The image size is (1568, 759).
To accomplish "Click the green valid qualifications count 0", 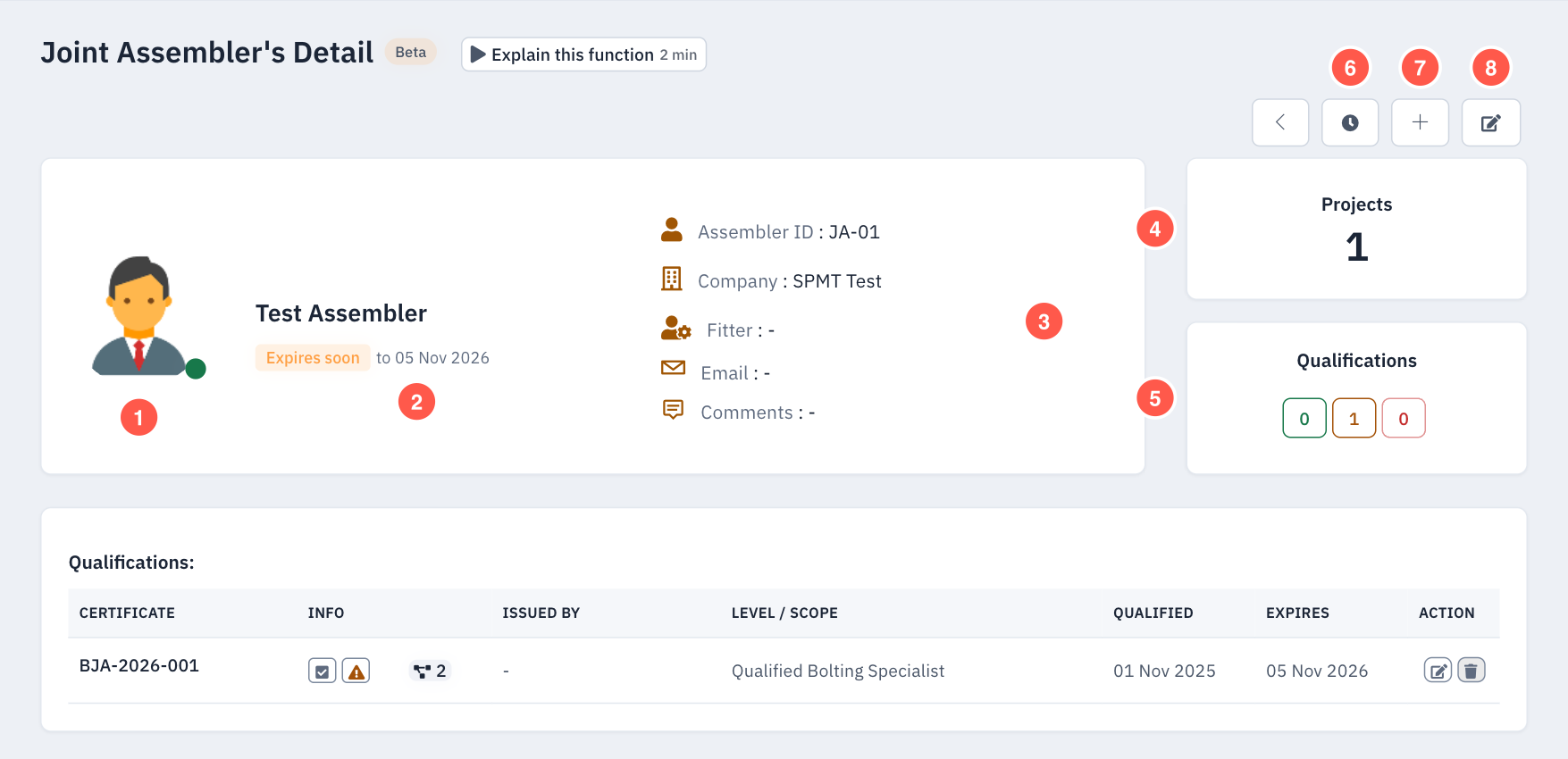I will (1304, 419).
